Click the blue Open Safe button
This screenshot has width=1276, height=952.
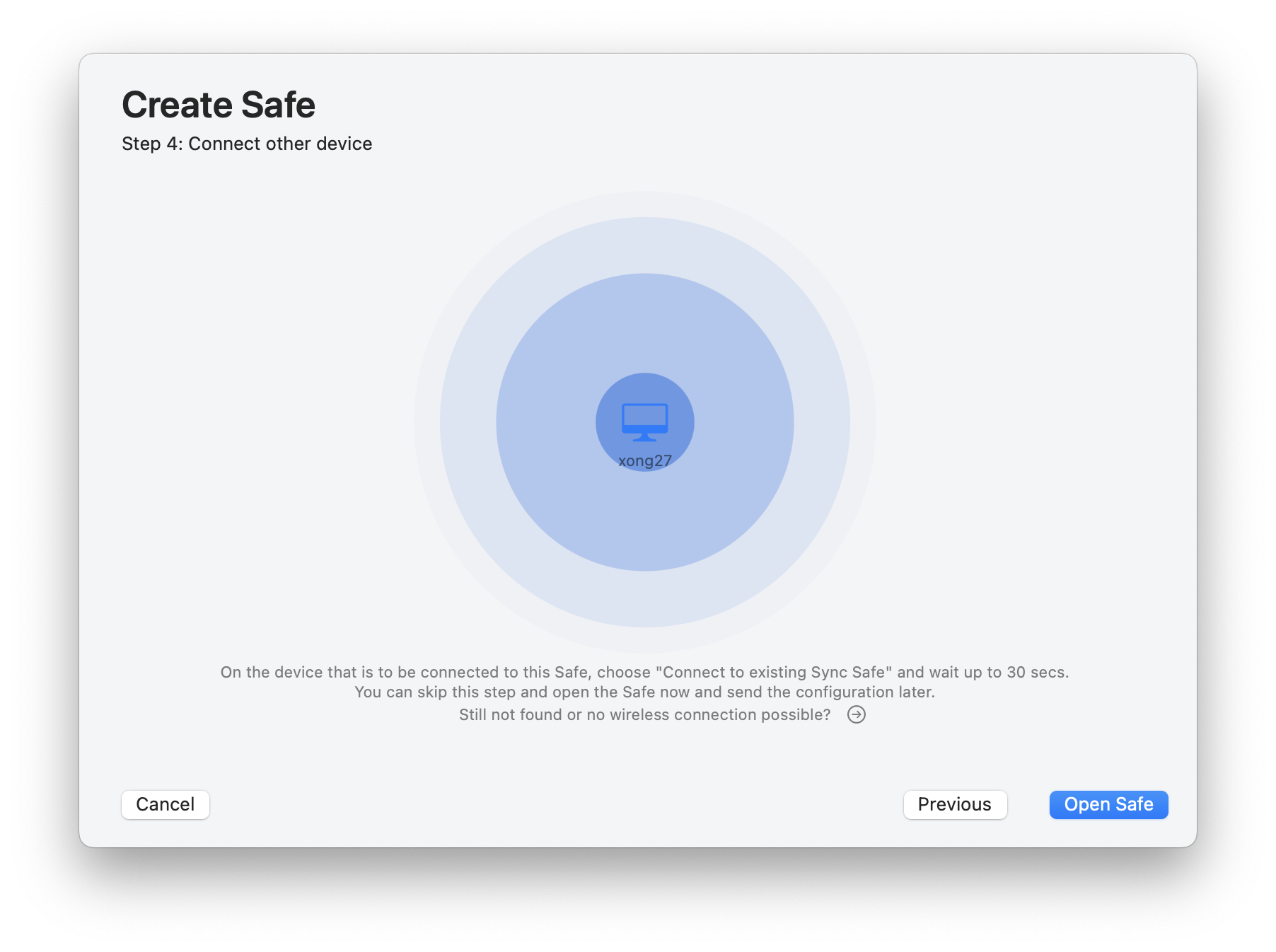1108,804
